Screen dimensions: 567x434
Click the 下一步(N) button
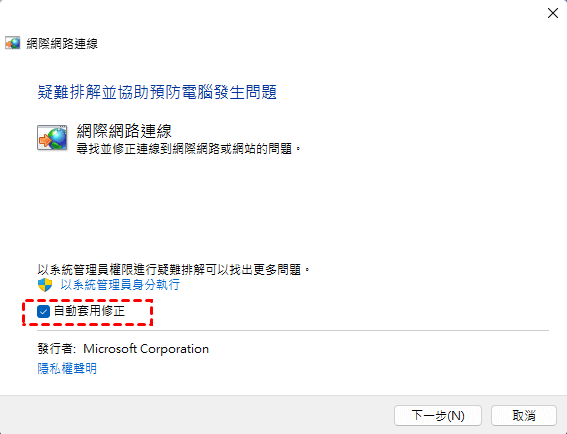438,416
